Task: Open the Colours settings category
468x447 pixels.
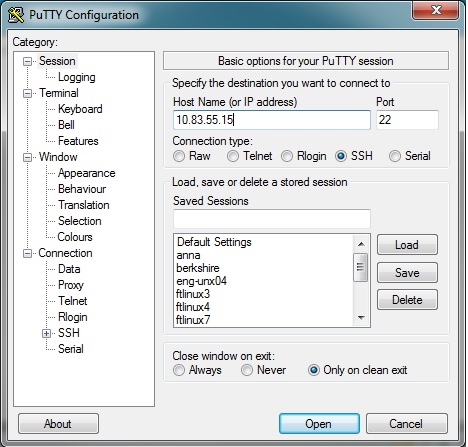Action: 75,237
